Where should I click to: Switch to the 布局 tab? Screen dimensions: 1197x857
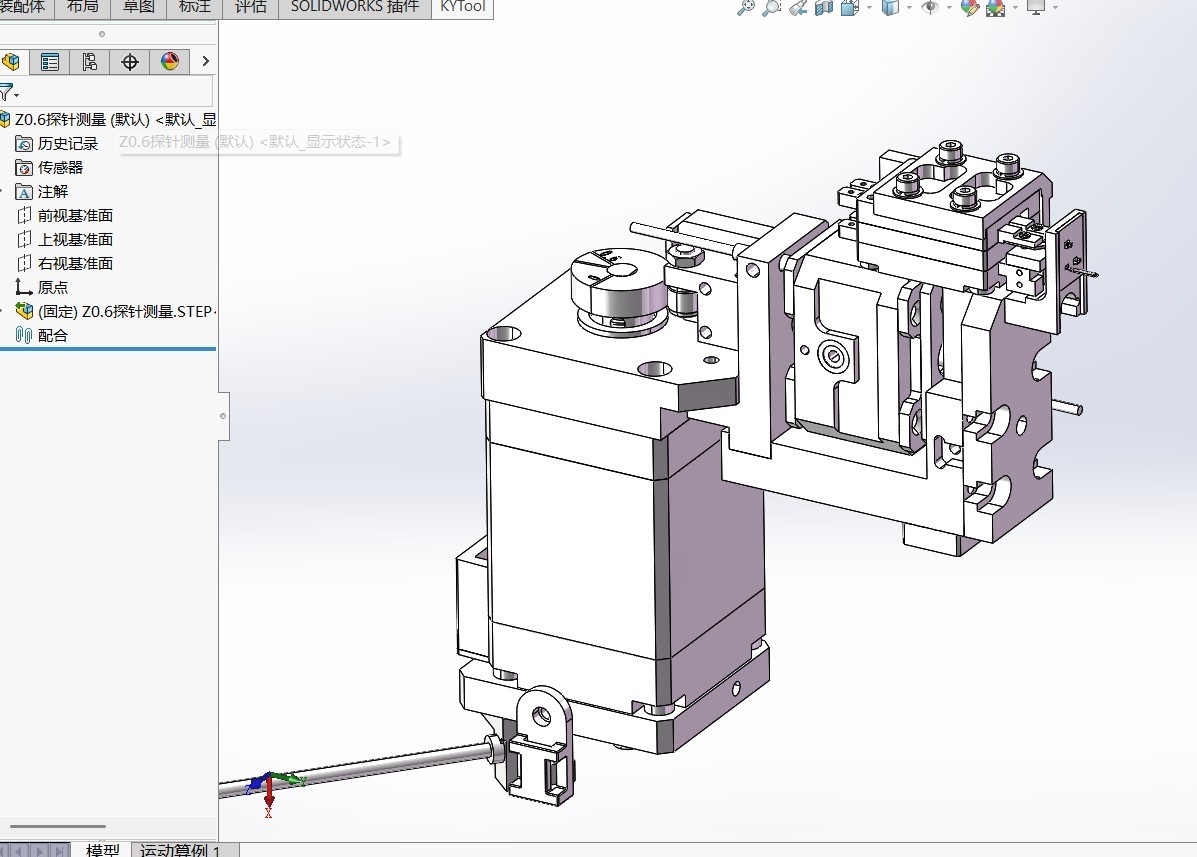pos(82,8)
